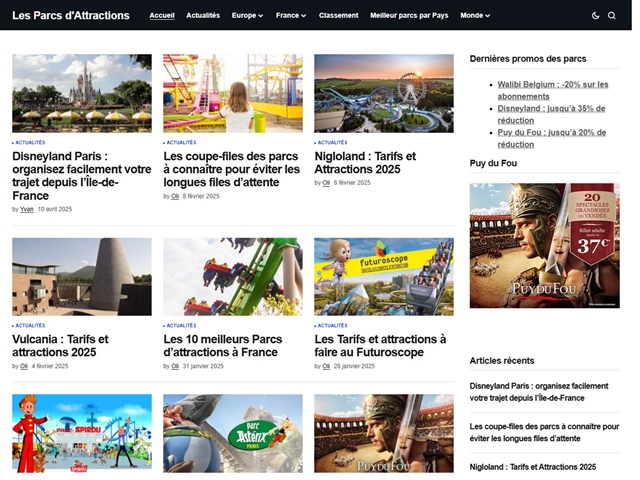Select the 4 février 2025 date text
640x480 pixels.
50,366
